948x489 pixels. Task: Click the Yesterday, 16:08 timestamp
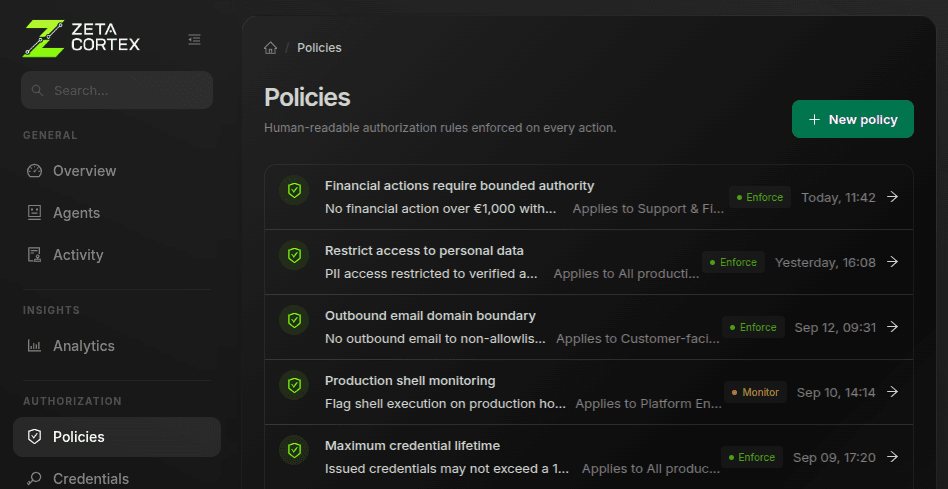(x=825, y=262)
